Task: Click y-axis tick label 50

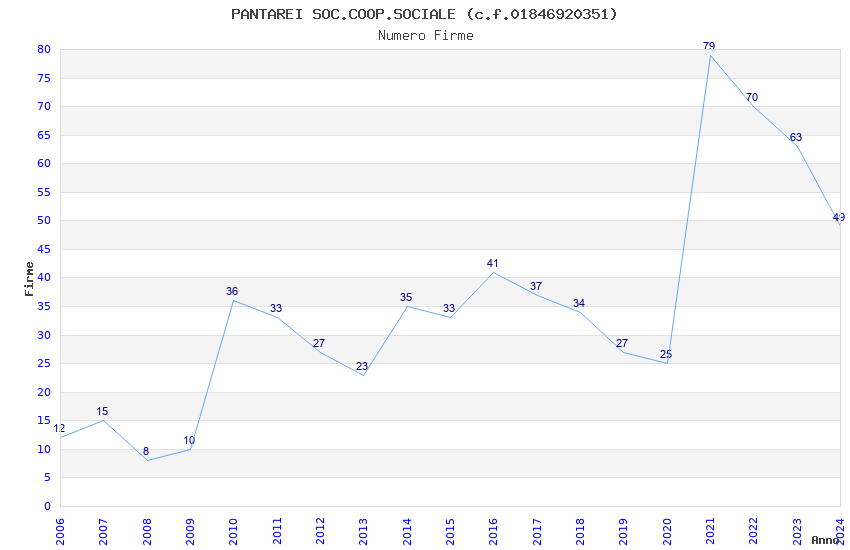Action: 44,220
